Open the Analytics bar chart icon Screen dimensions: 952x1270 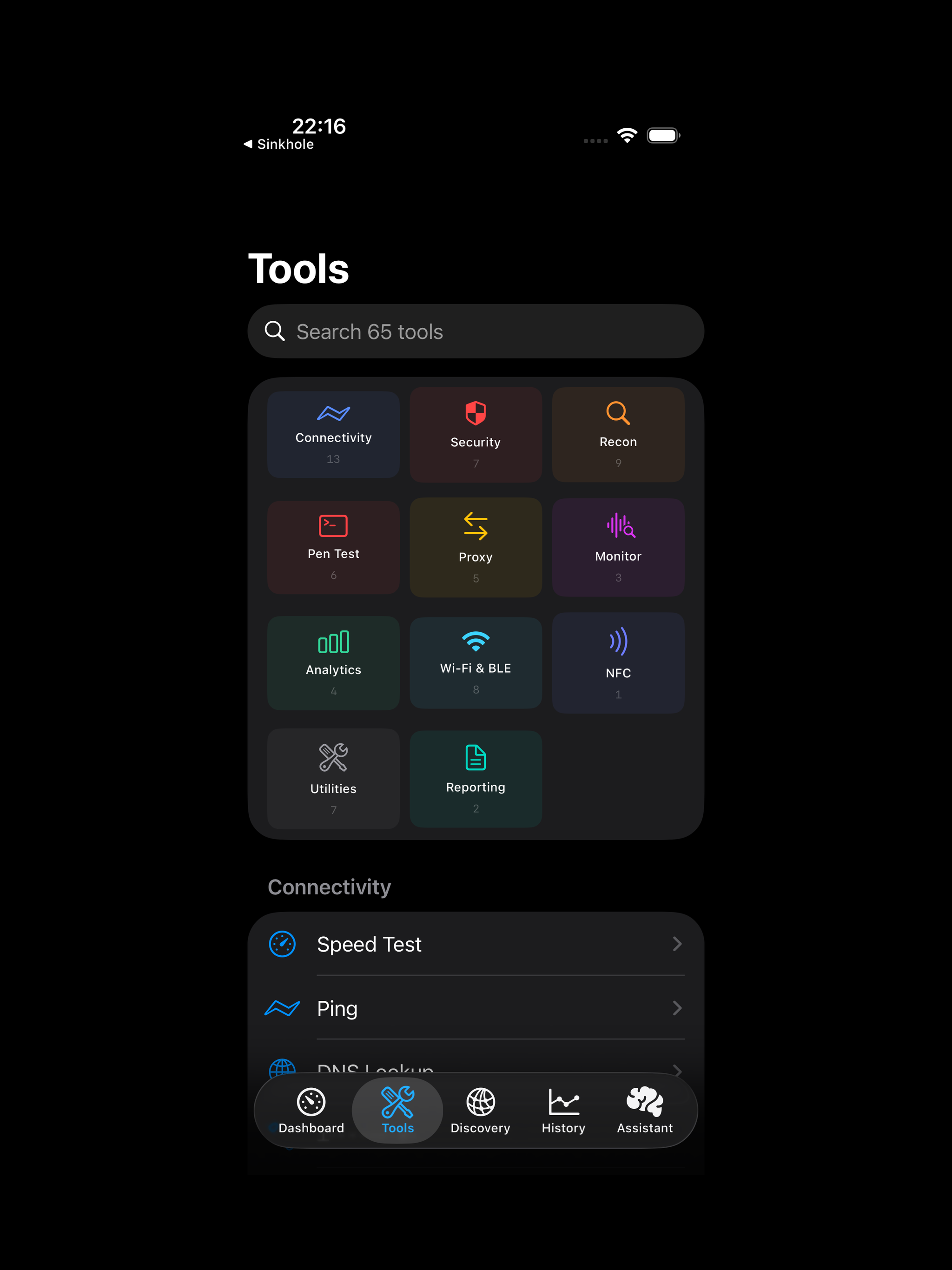click(x=333, y=642)
